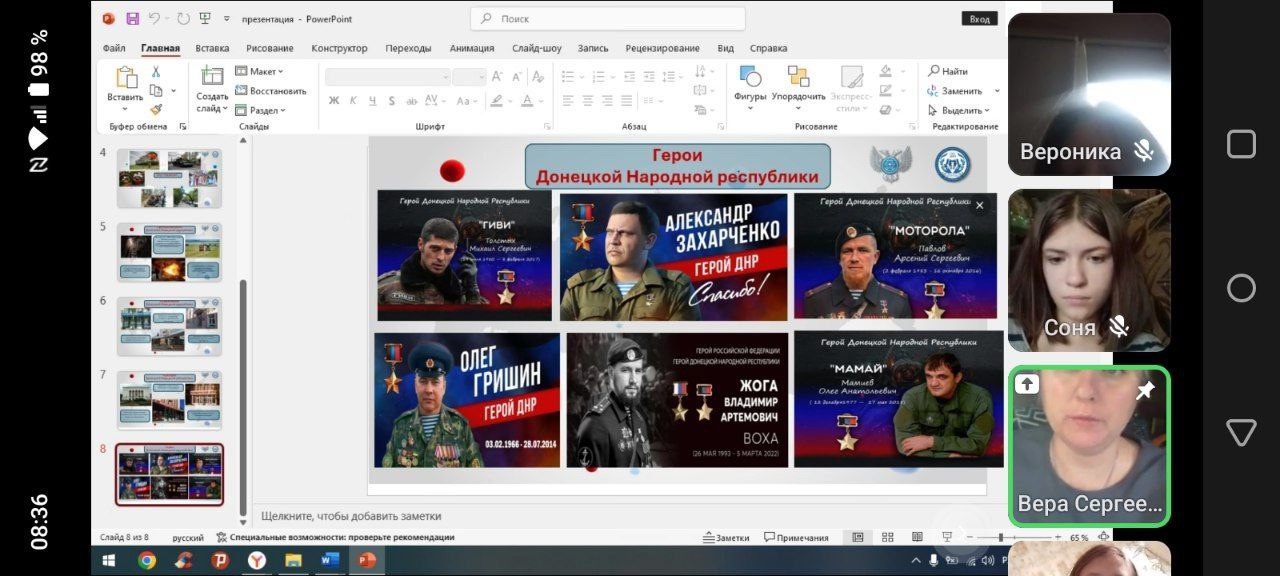The width and height of the screenshot is (1280, 576).
Task: Customize the quick access toolbar dropdown
Action: pyautogui.click(x=227, y=18)
